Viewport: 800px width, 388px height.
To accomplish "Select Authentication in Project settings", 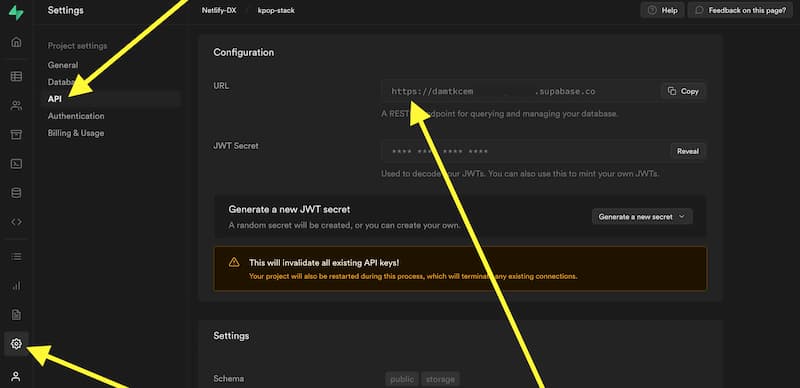I will [76, 116].
